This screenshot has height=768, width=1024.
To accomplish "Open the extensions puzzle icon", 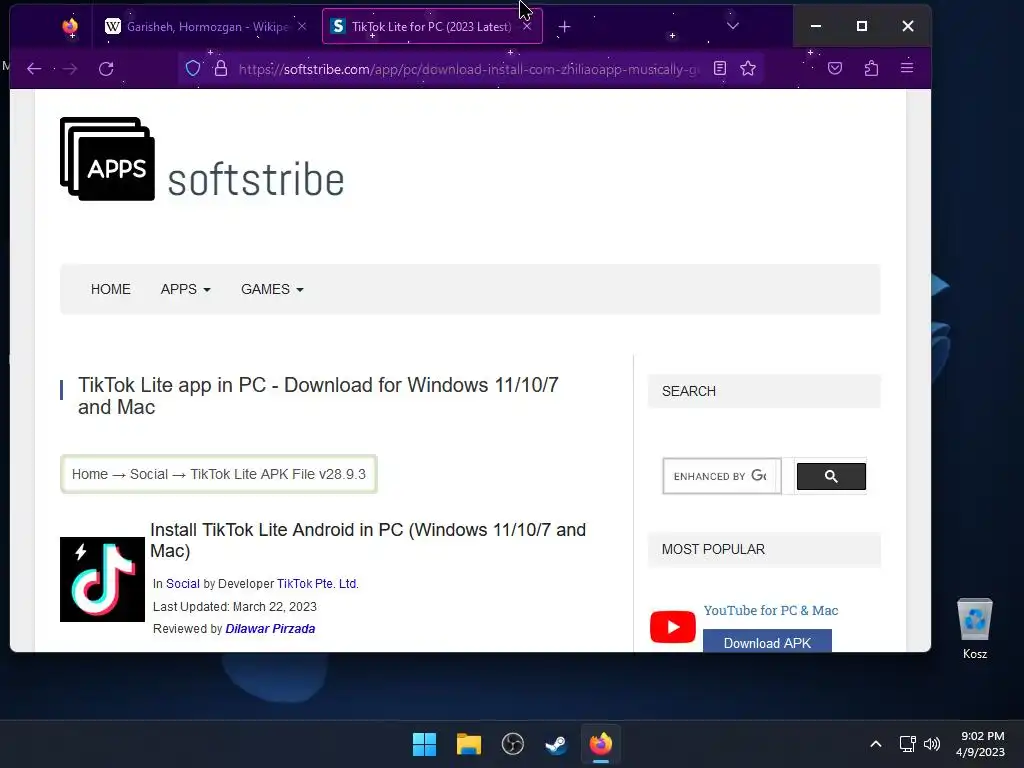I will (871, 69).
